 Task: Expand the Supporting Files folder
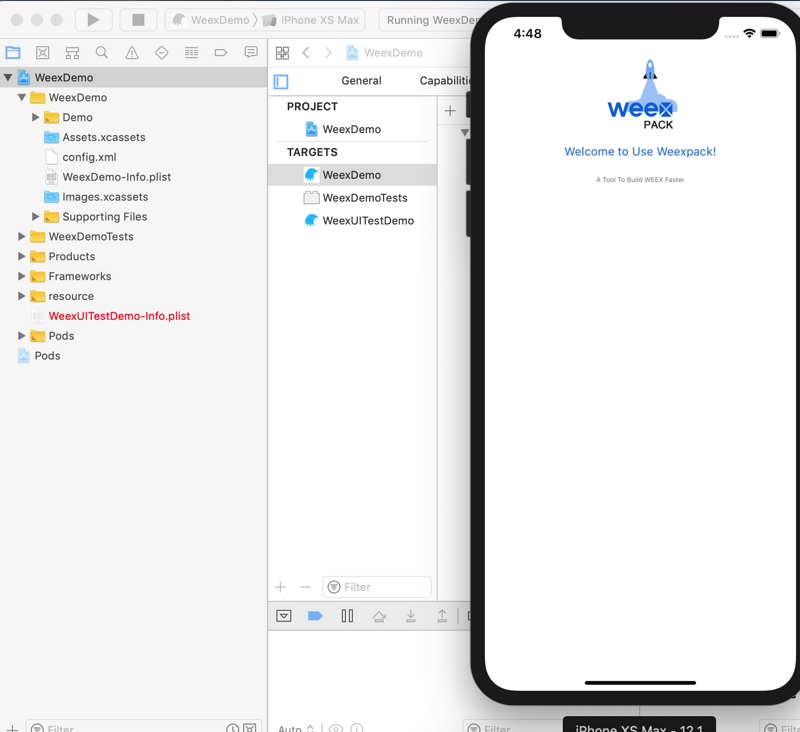pyautogui.click(x=35, y=217)
